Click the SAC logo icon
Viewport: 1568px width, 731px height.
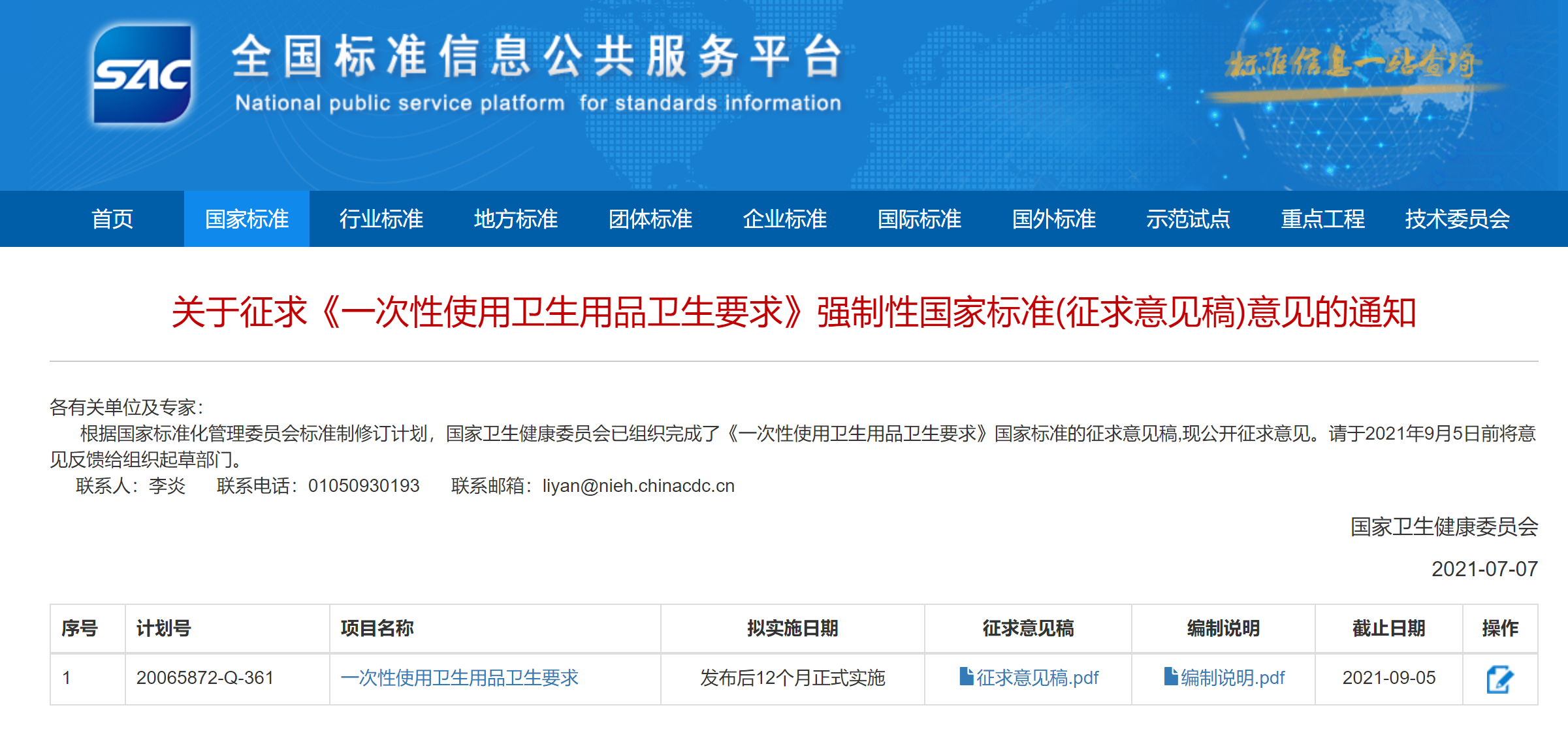point(142,74)
